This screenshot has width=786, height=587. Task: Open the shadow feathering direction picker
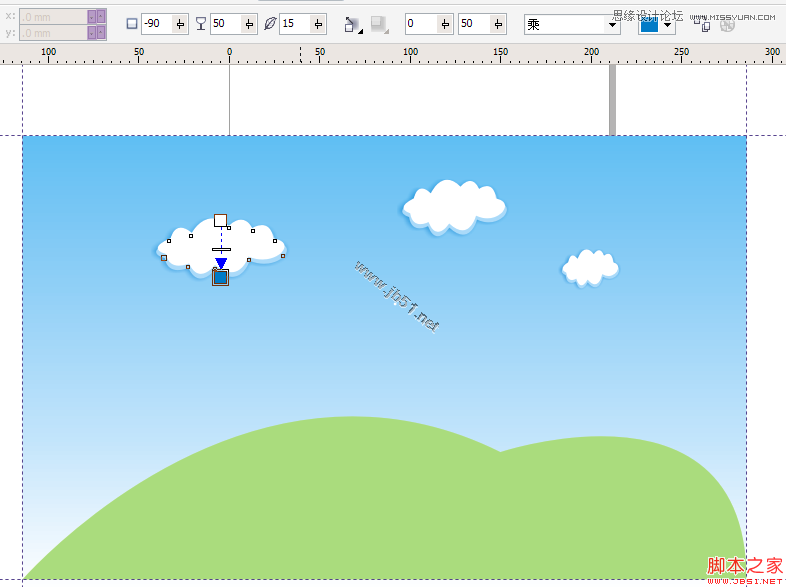point(351,24)
